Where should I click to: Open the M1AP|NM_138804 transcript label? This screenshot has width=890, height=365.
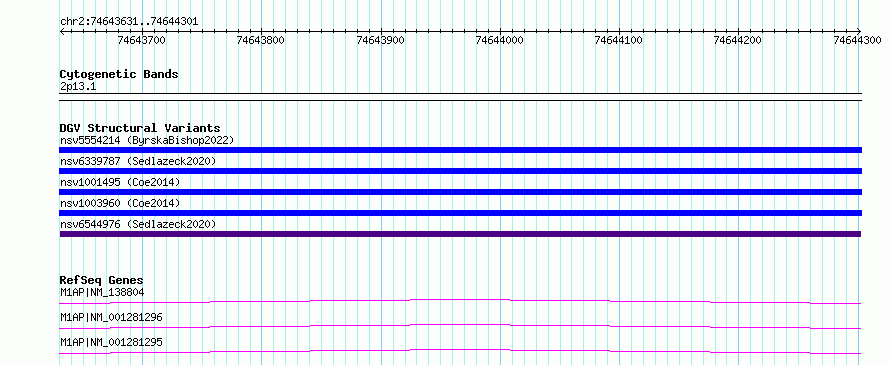click(x=102, y=292)
